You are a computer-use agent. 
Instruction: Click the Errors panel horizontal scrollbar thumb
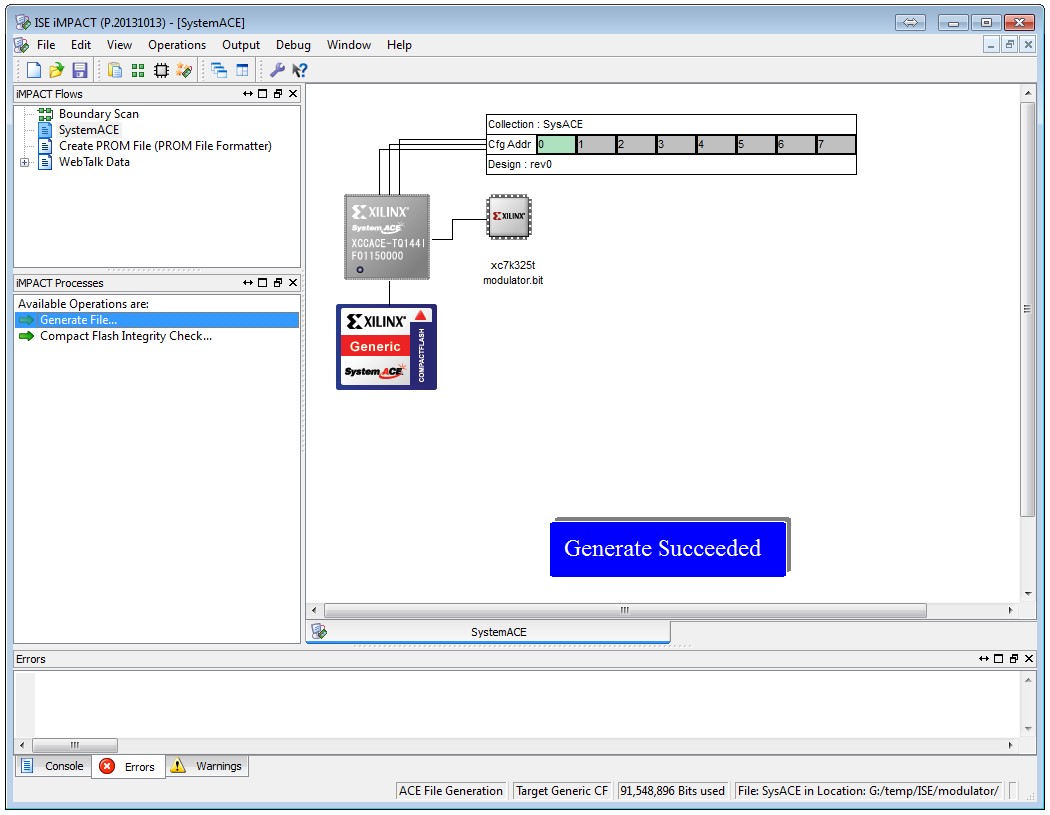tap(75, 745)
